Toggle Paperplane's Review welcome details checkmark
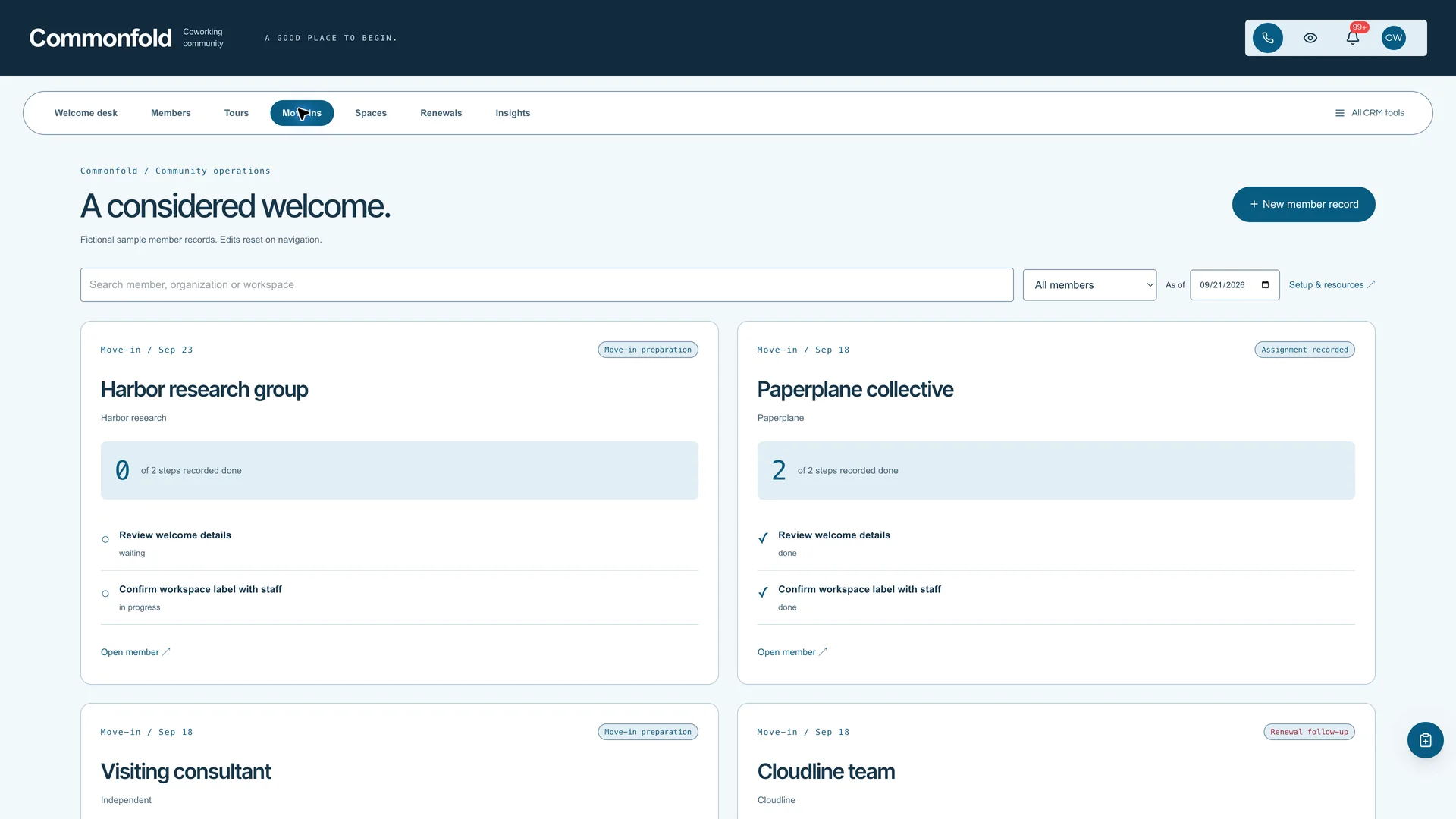 763,538
